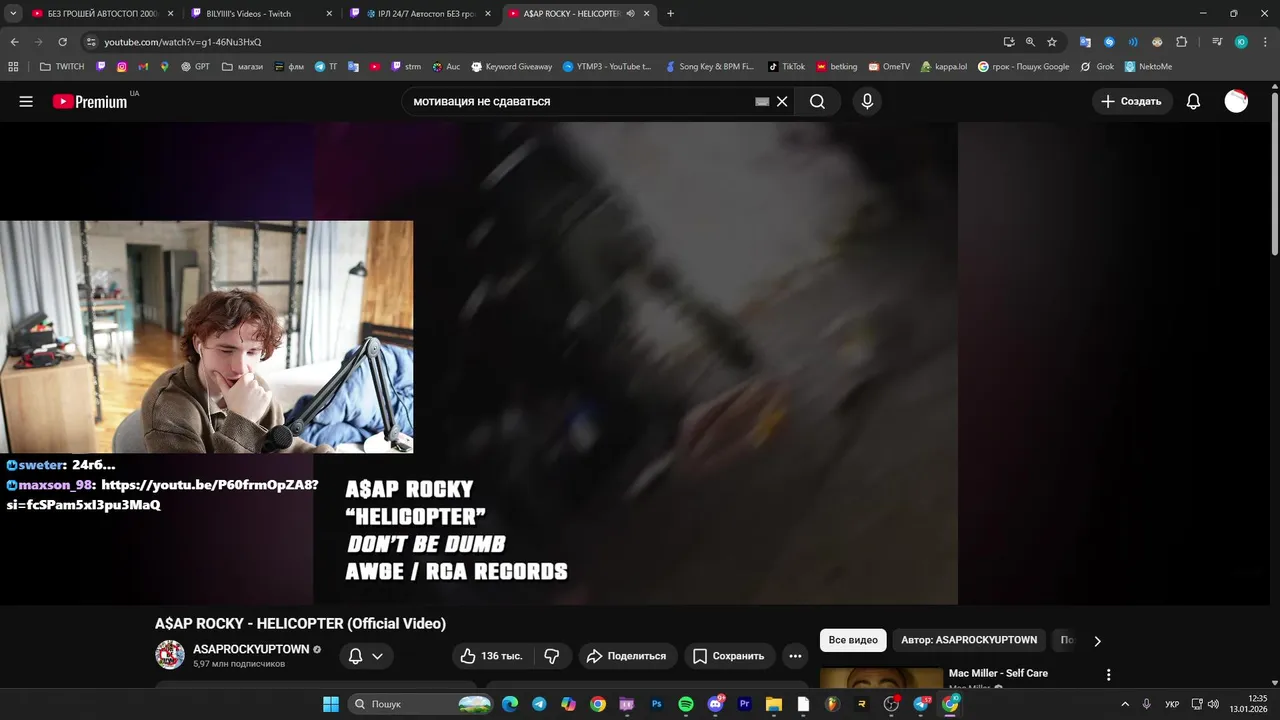
Task: Open the ASAPROCKYUPTOWN channel name link
Action: coord(251,649)
